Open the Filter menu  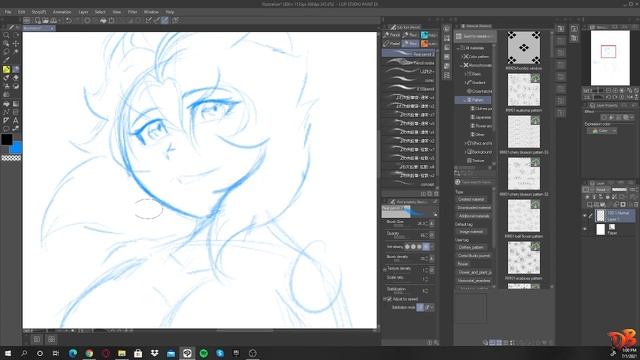pos(133,12)
